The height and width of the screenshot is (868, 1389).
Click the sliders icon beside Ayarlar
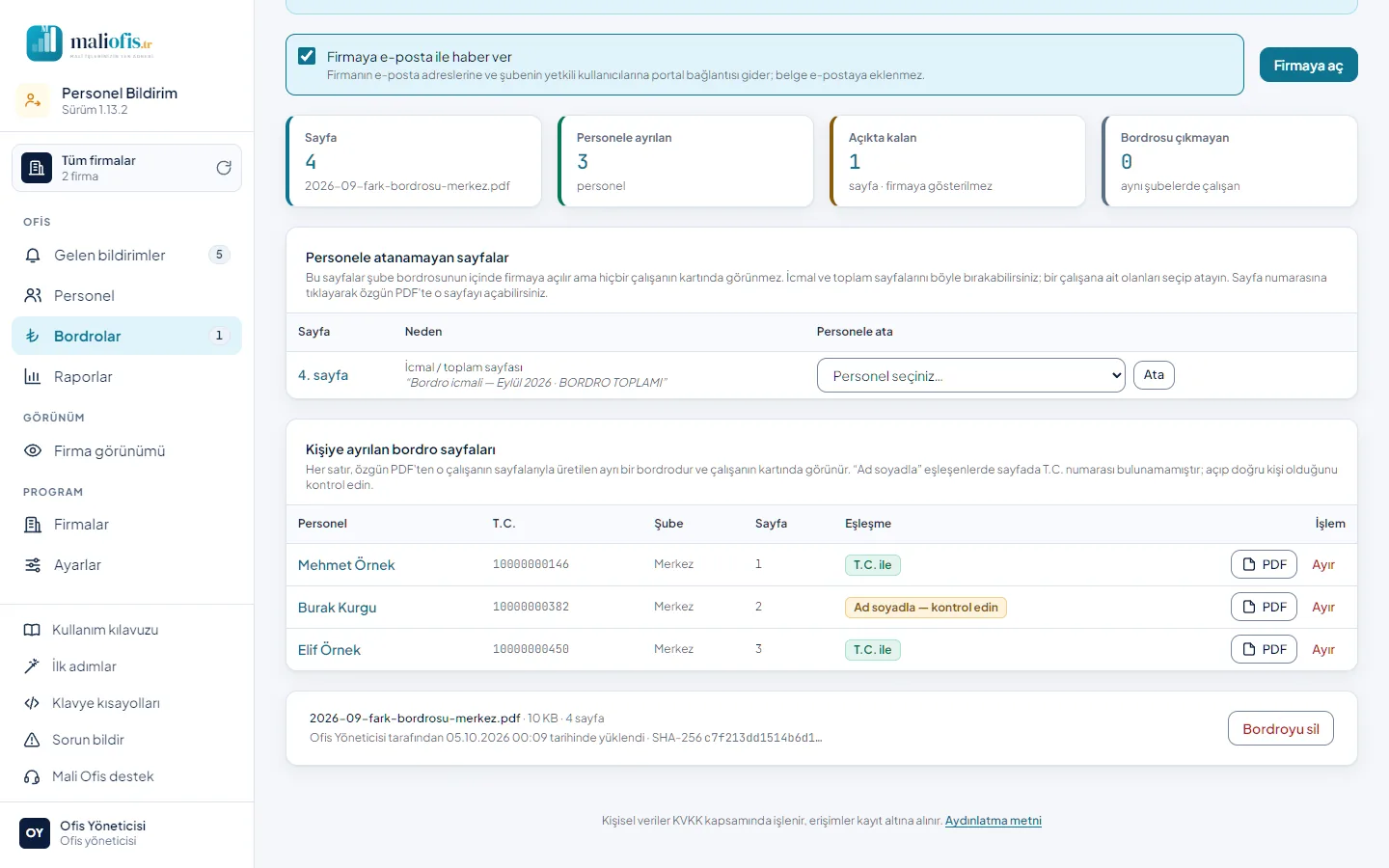tap(33, 565)
